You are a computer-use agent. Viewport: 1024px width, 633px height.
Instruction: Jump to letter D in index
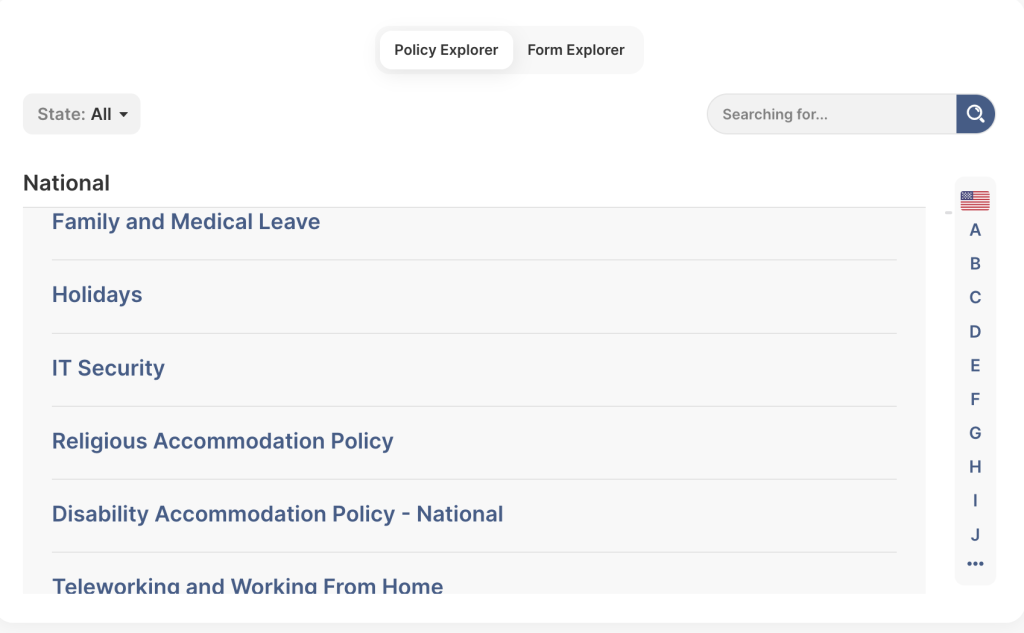coord(975,332)
